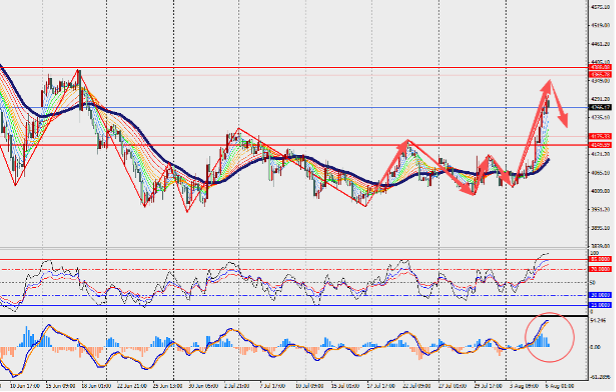Viewport: 616px width, 392px height.
Task: Click the 15 Jul 01:00 time label
Action: pyautogui.click(x=346, y=386)
